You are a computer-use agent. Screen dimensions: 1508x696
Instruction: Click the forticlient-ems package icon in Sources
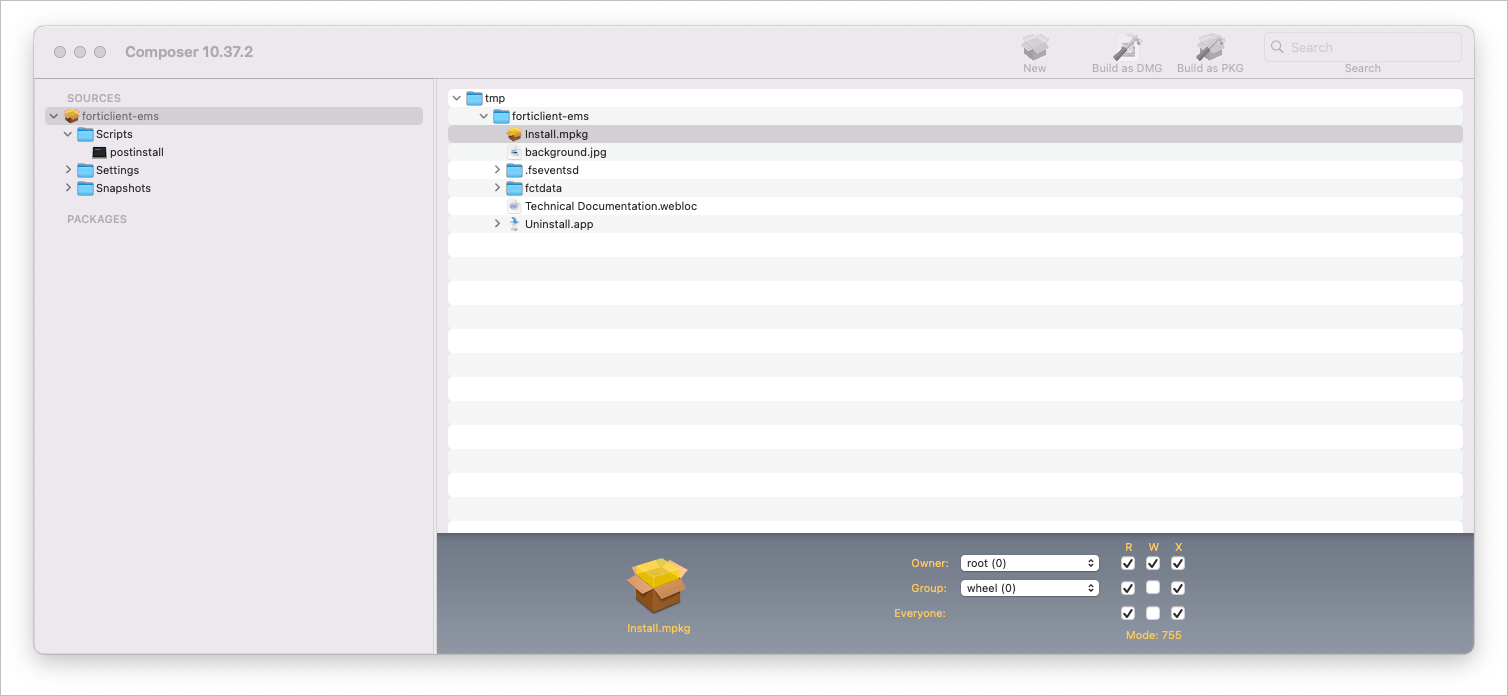[72, 116]
